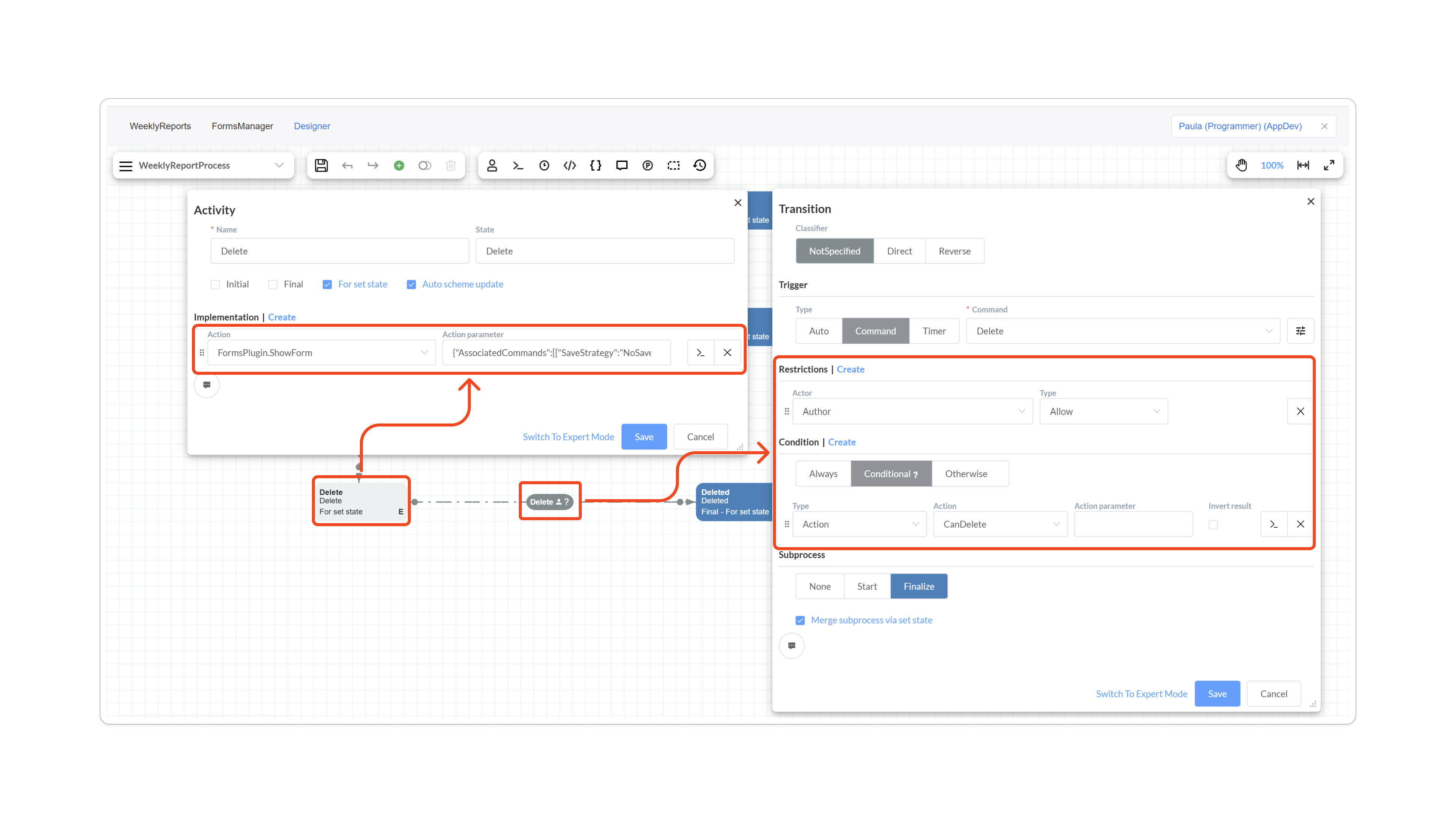This screenshot has height=826, width=1456.
Task: Click the process history icon
Action: tap(700, 165)
